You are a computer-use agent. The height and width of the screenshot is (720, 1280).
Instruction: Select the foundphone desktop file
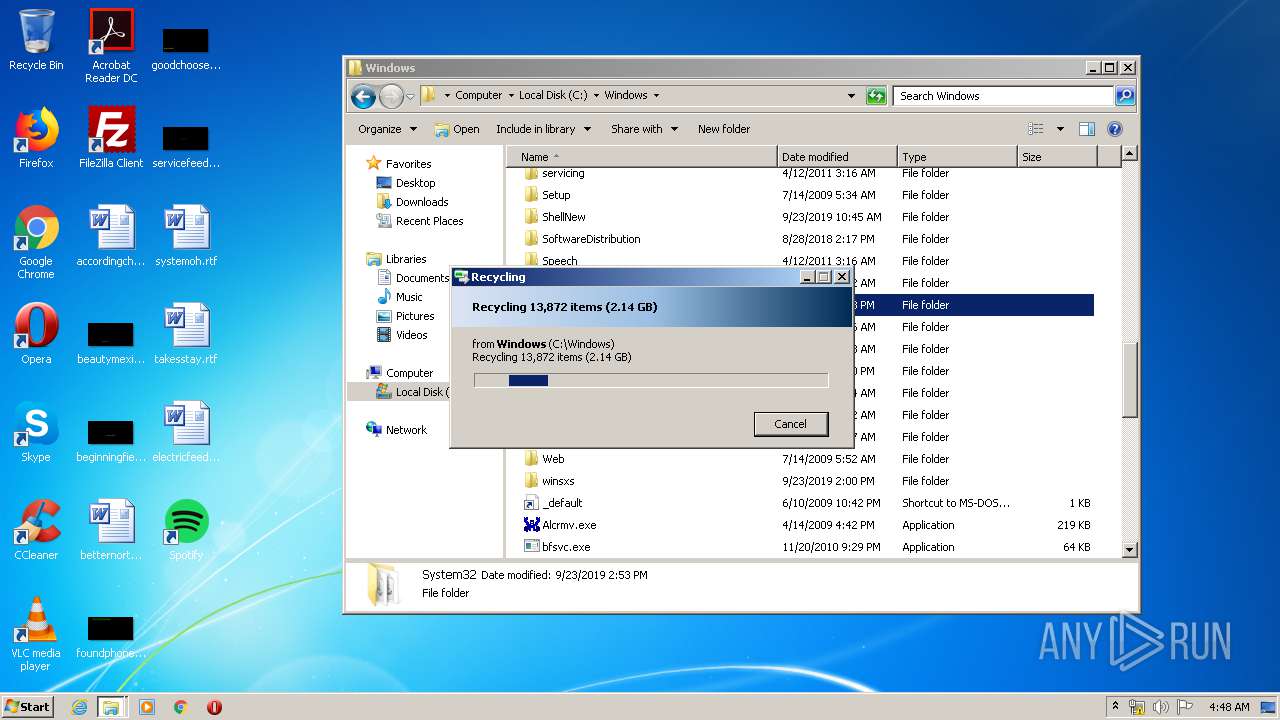(x=111, y=636)
